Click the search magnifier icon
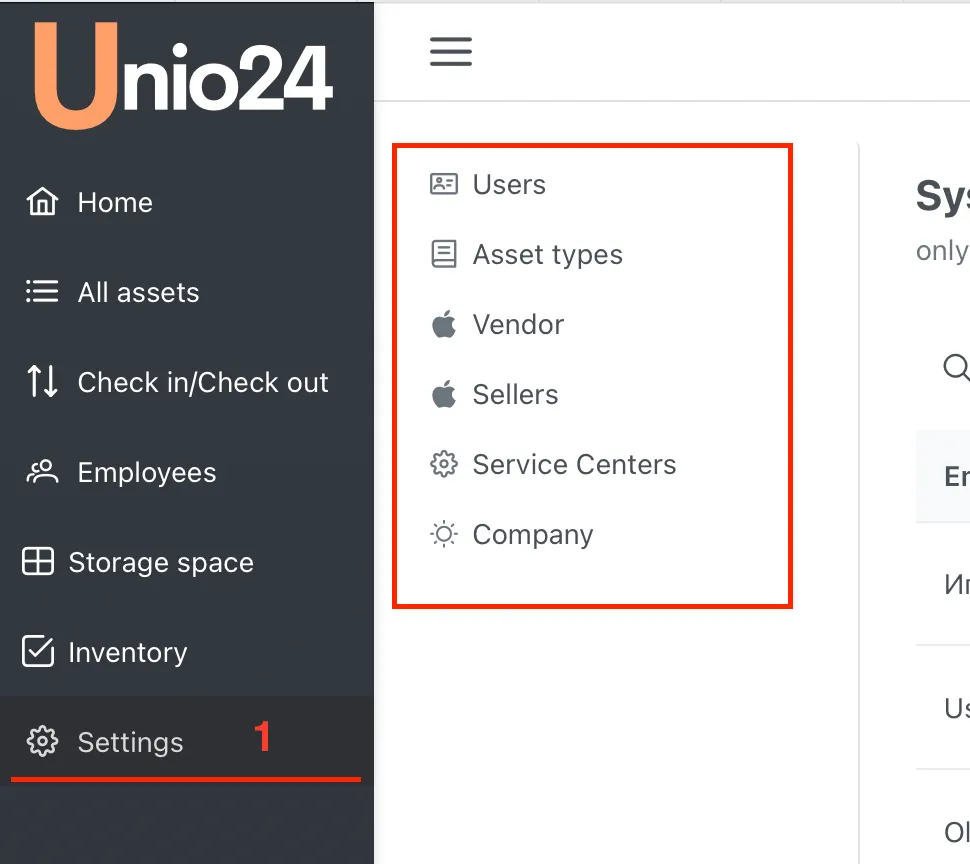Image resolution: width=970 pixels, height=864 pixels. pos(955,368)
